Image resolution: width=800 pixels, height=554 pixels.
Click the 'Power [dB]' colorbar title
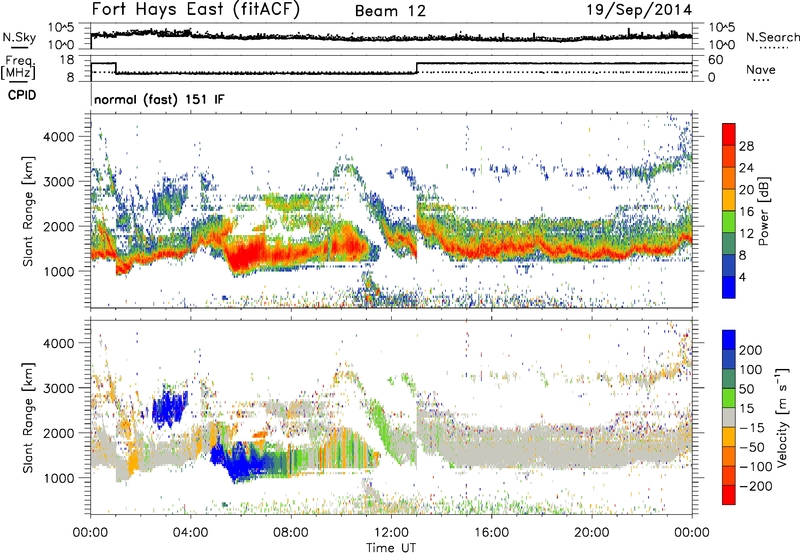coord(763,211)
